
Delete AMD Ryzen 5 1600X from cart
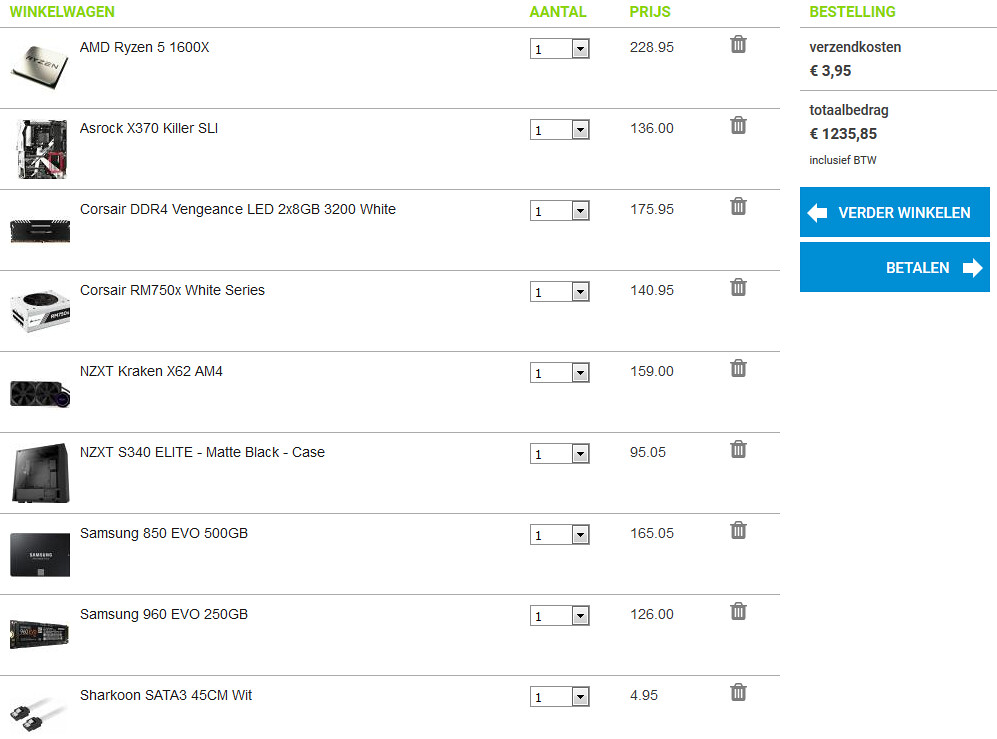(x=738, y=45)
